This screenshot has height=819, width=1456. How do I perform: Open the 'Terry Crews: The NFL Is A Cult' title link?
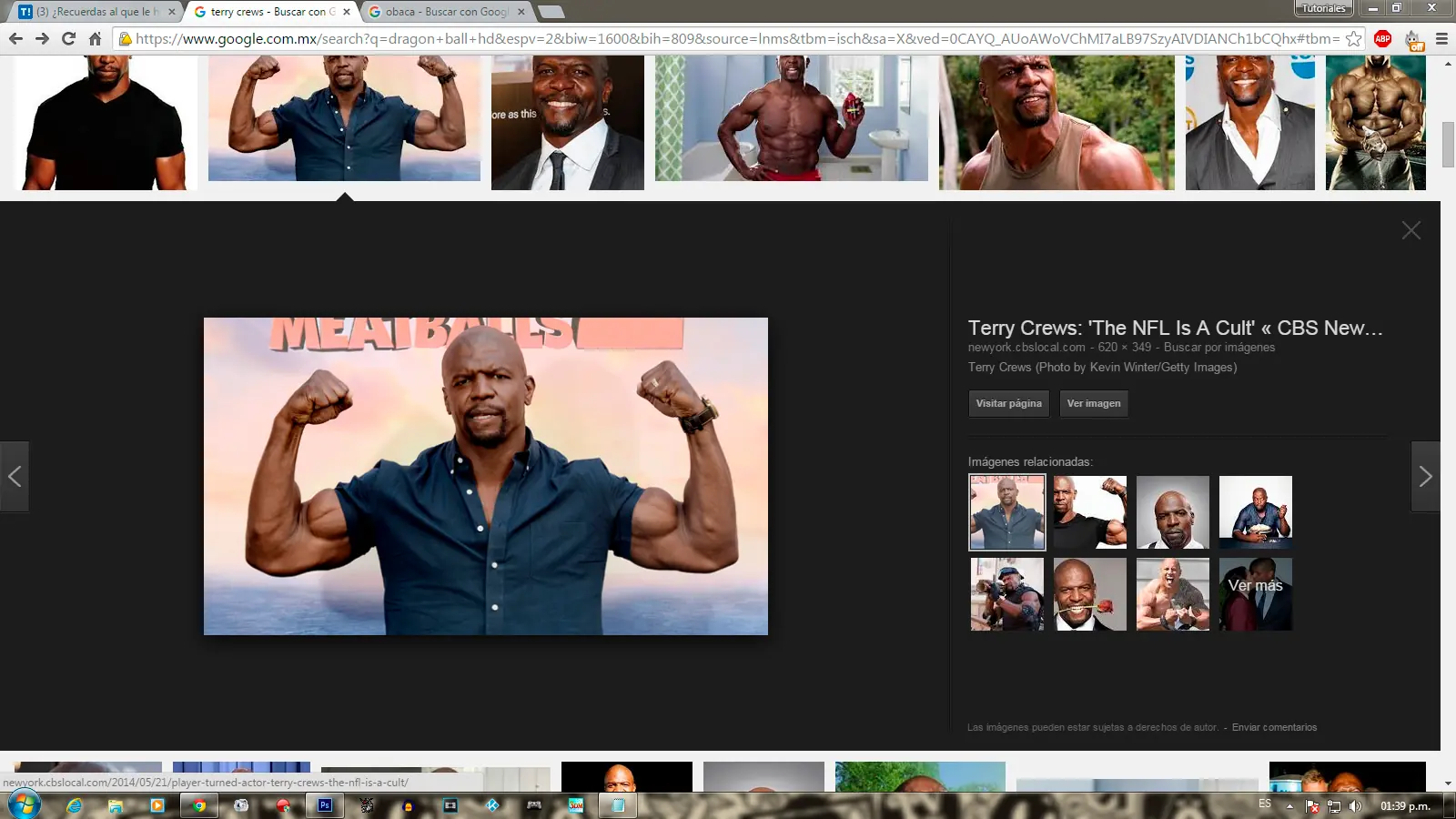1175,328
